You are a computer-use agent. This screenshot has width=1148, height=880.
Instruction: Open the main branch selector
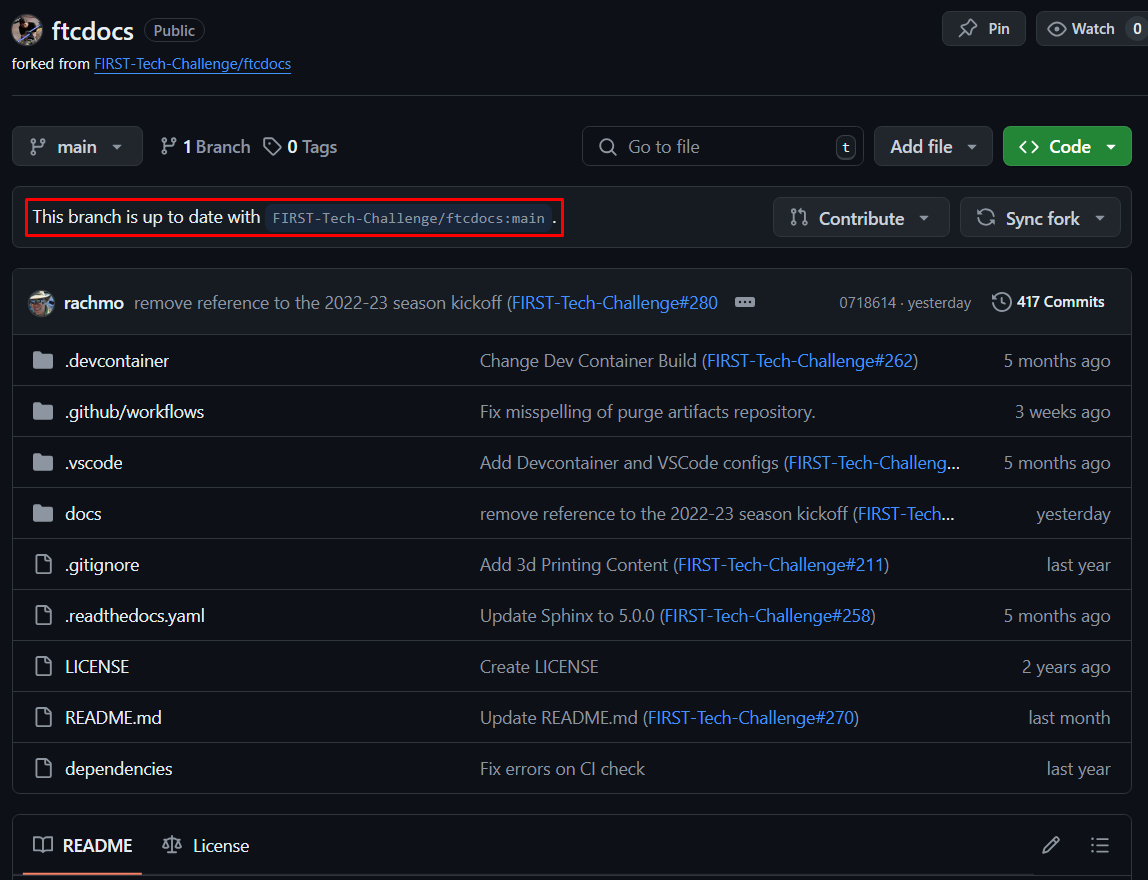[77, 146]
